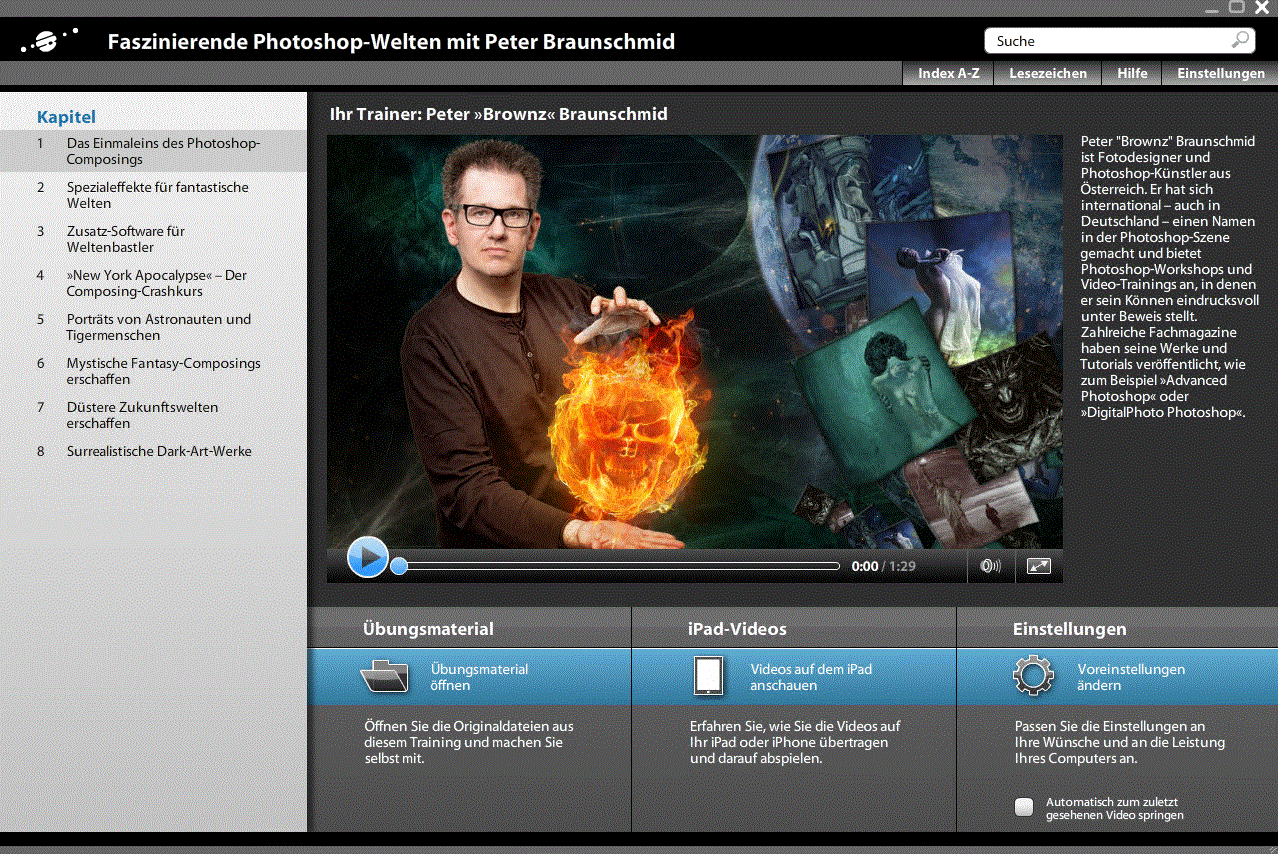Switch video to fullscreen mode icon
1278x854 pixels.
[x=1039, y=566]
